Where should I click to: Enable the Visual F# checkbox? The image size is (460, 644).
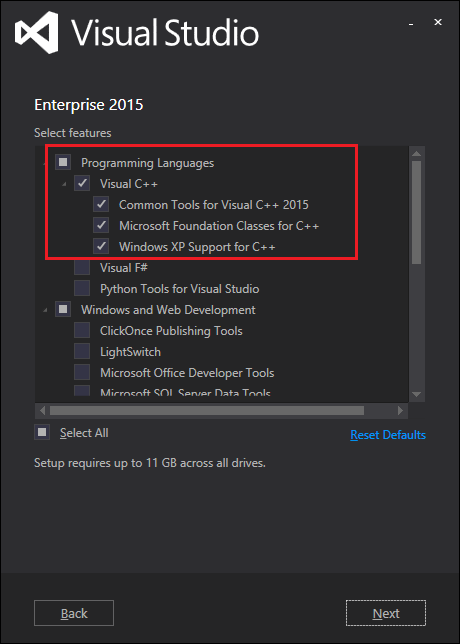coord(82,267)
